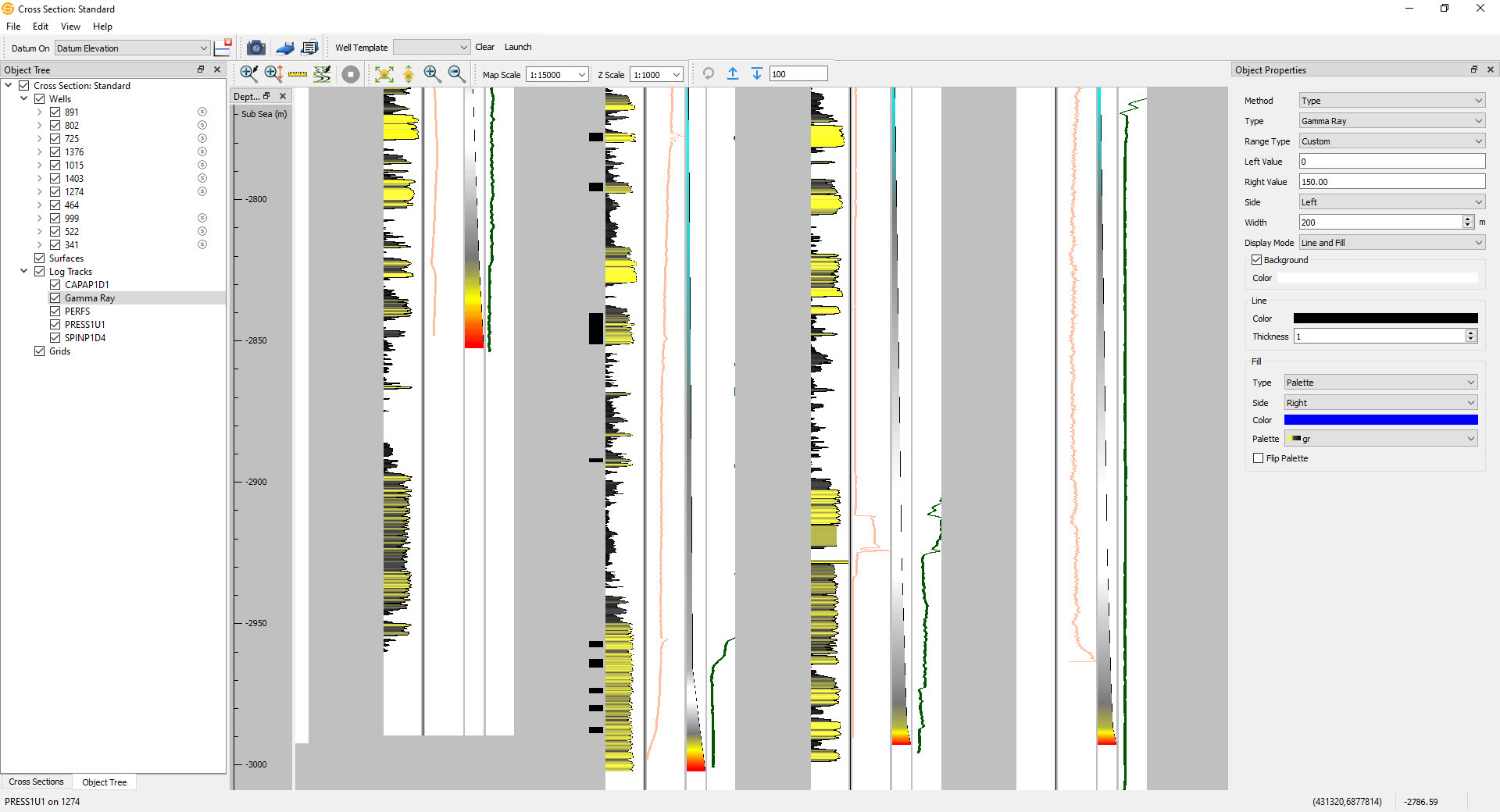The image size is (1500, 812).
Task: Click the camera snapshot icon
Action: (x=256, y=47)
